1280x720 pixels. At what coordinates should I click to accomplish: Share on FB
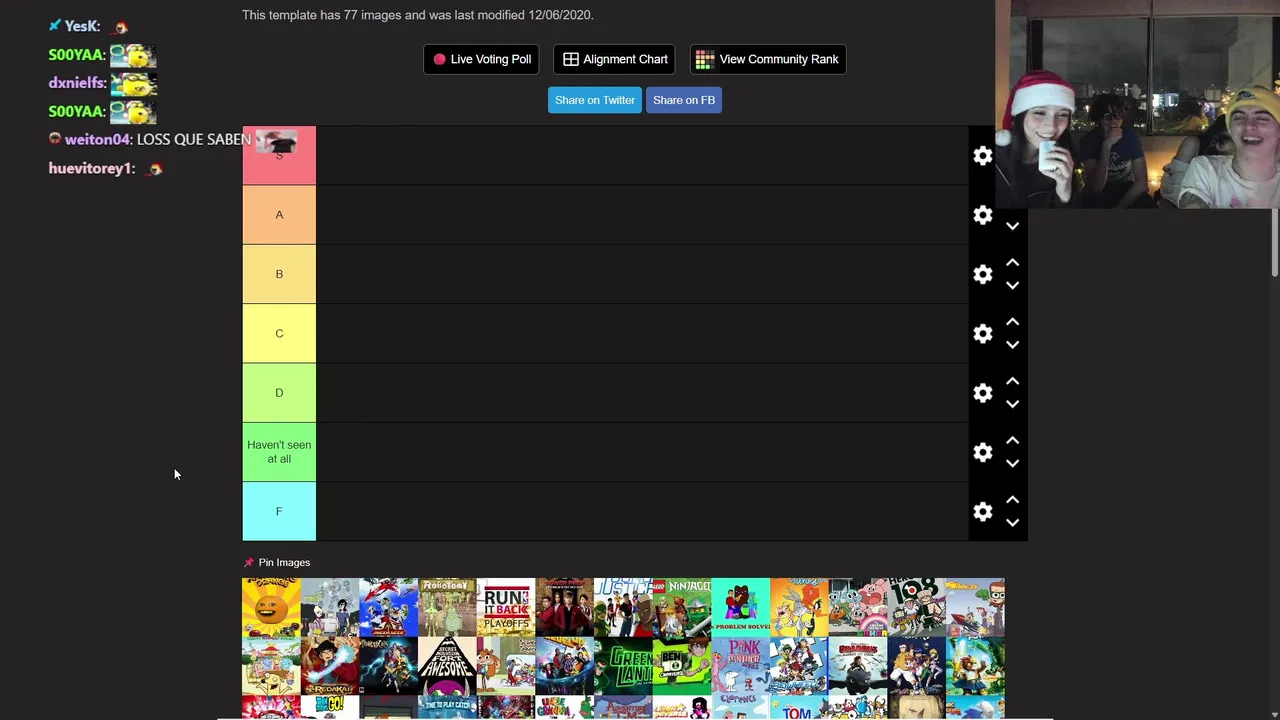click(x=684, y=100)
